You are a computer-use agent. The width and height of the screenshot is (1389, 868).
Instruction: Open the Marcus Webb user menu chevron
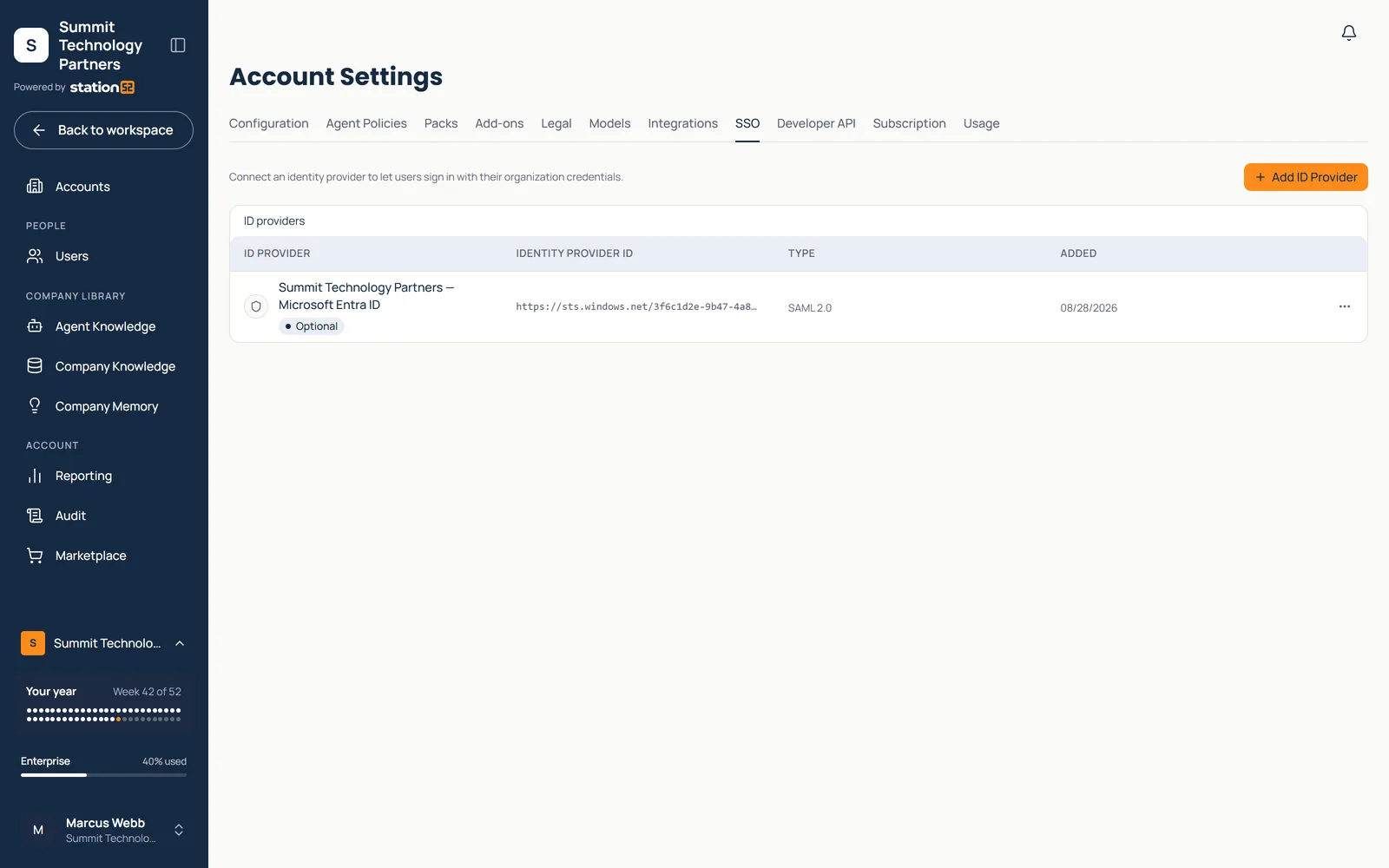[x=179, y=830]
